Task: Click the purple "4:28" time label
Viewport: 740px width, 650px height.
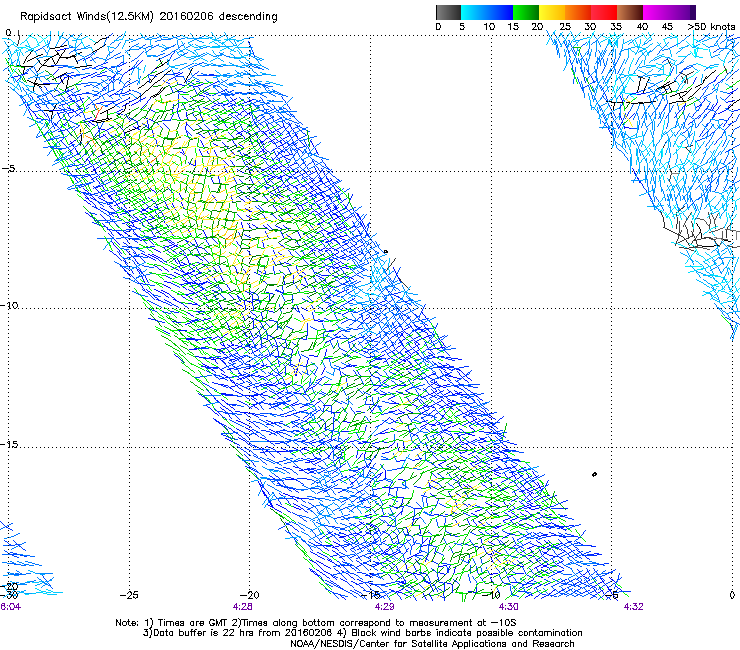Action: tap(243, 607)
